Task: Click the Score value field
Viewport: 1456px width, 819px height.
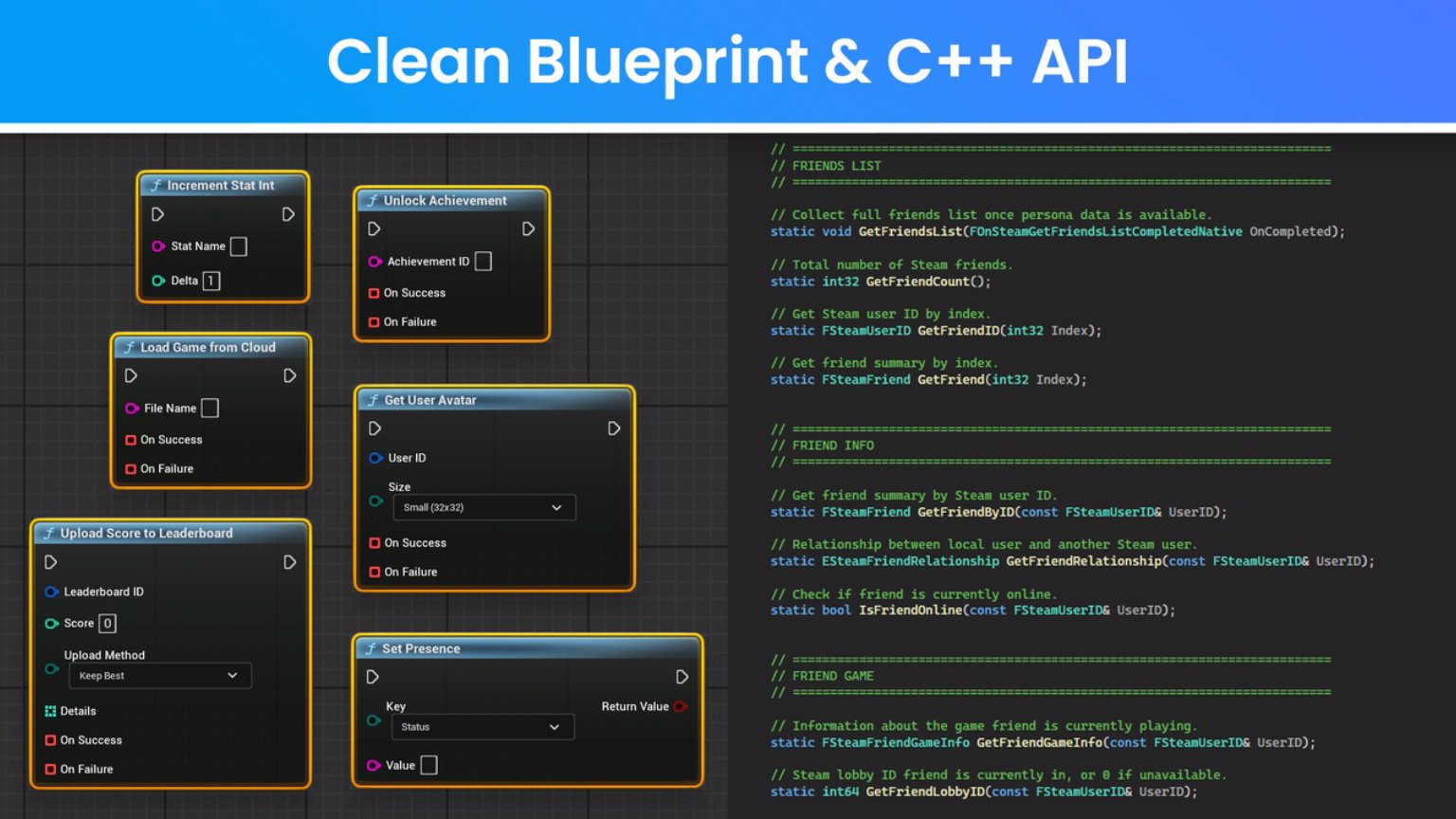Action: (x=107, y=624)
